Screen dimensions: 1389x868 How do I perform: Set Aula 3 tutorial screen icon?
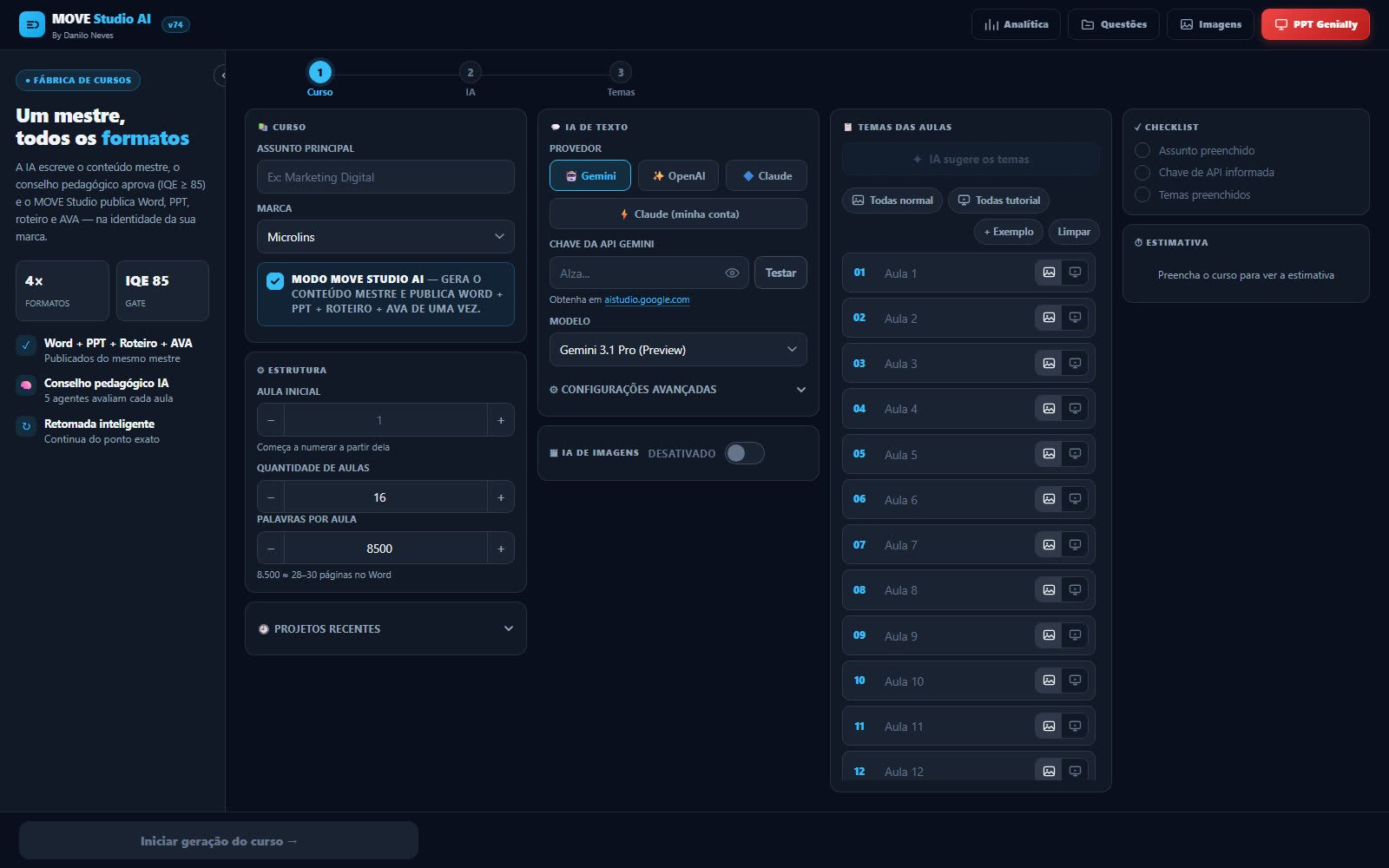pyautogui.click(x=1075, y=363)
